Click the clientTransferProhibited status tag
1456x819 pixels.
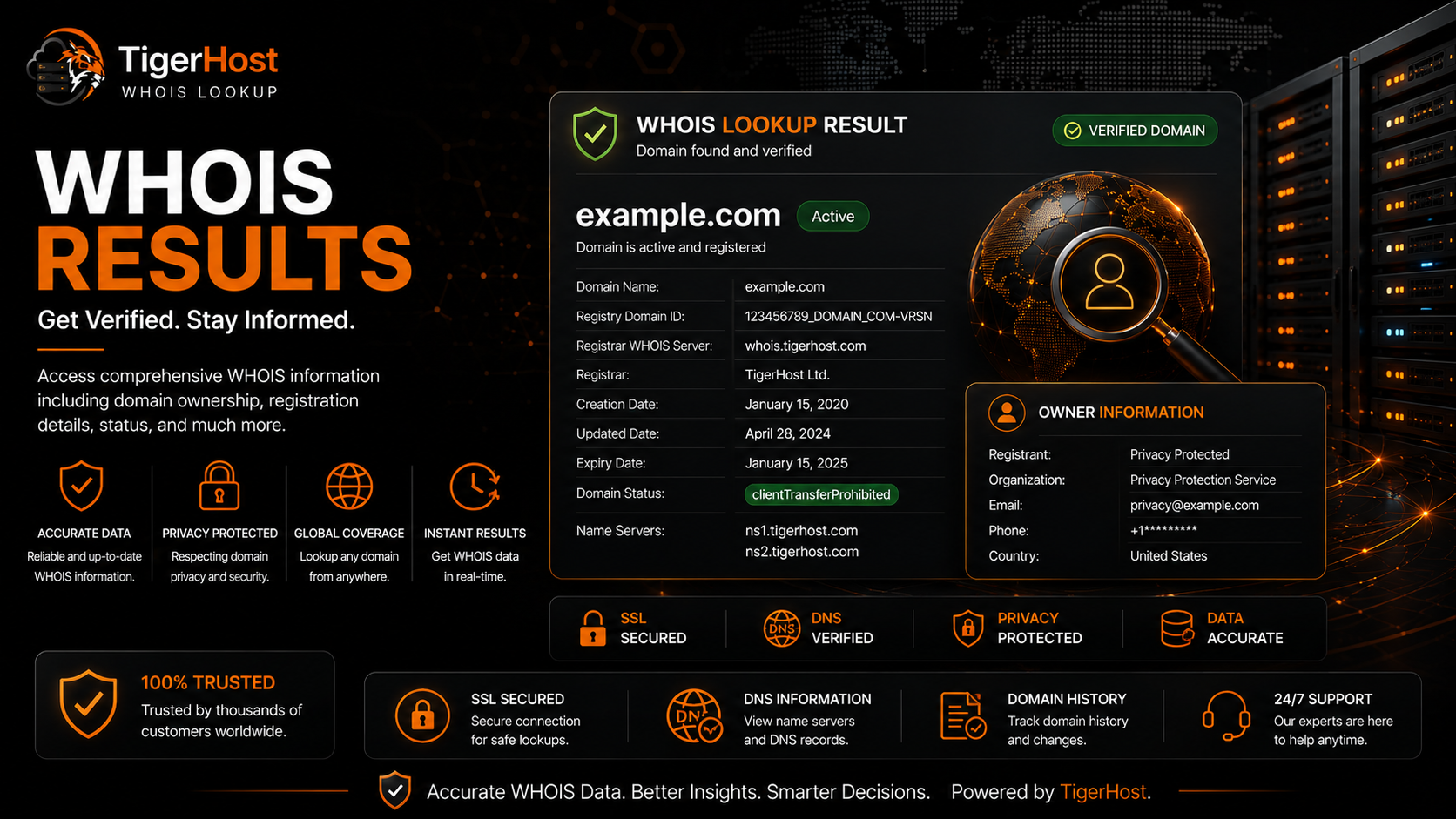click(x=821, y=494)
